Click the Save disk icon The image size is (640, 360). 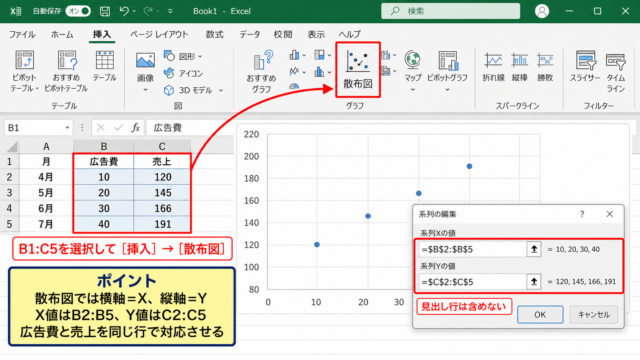coord(105,11)
